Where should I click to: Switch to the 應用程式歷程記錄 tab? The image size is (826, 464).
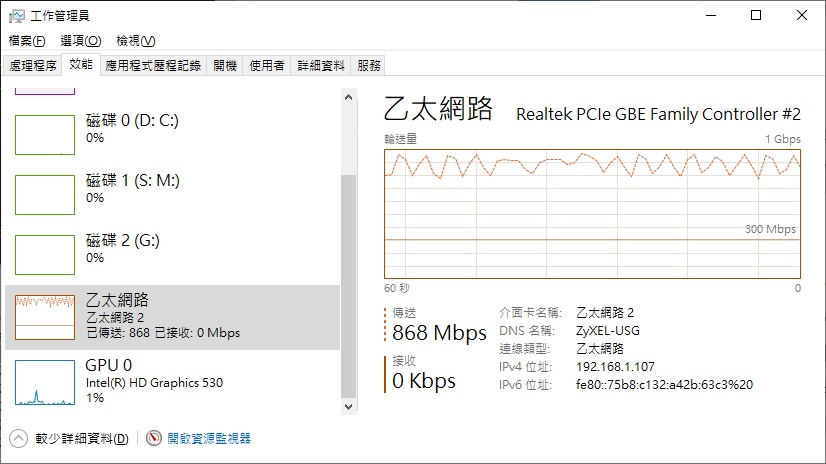[x=153, y=65]
